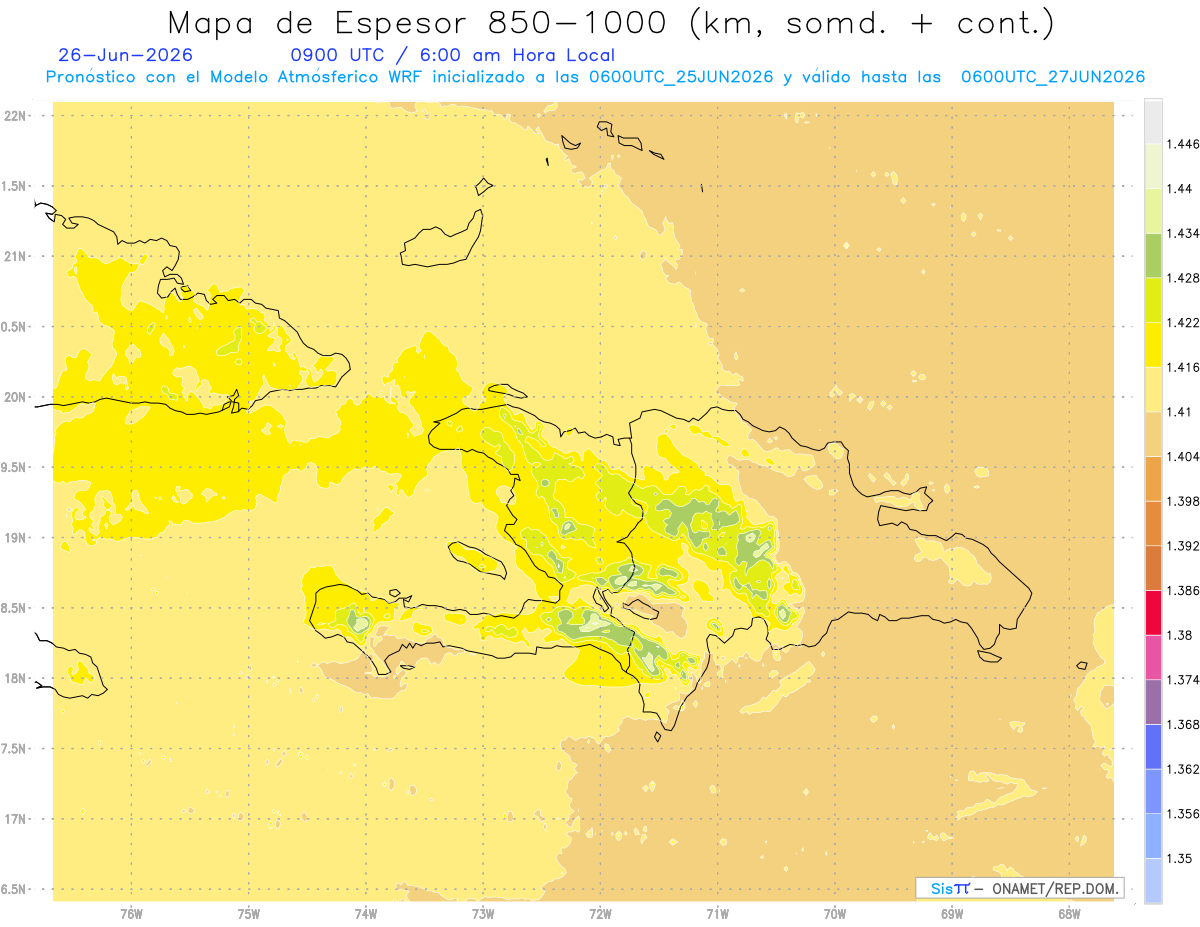The height and width of the screenshot is (927, 1200).
Task: Click the colorbar value "1.41"
Action: coord(1180,412)
